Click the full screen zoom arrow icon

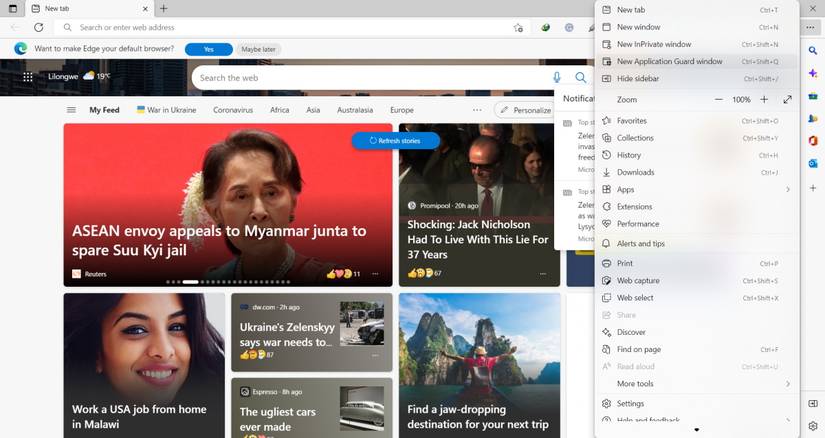tap(787, 99)
